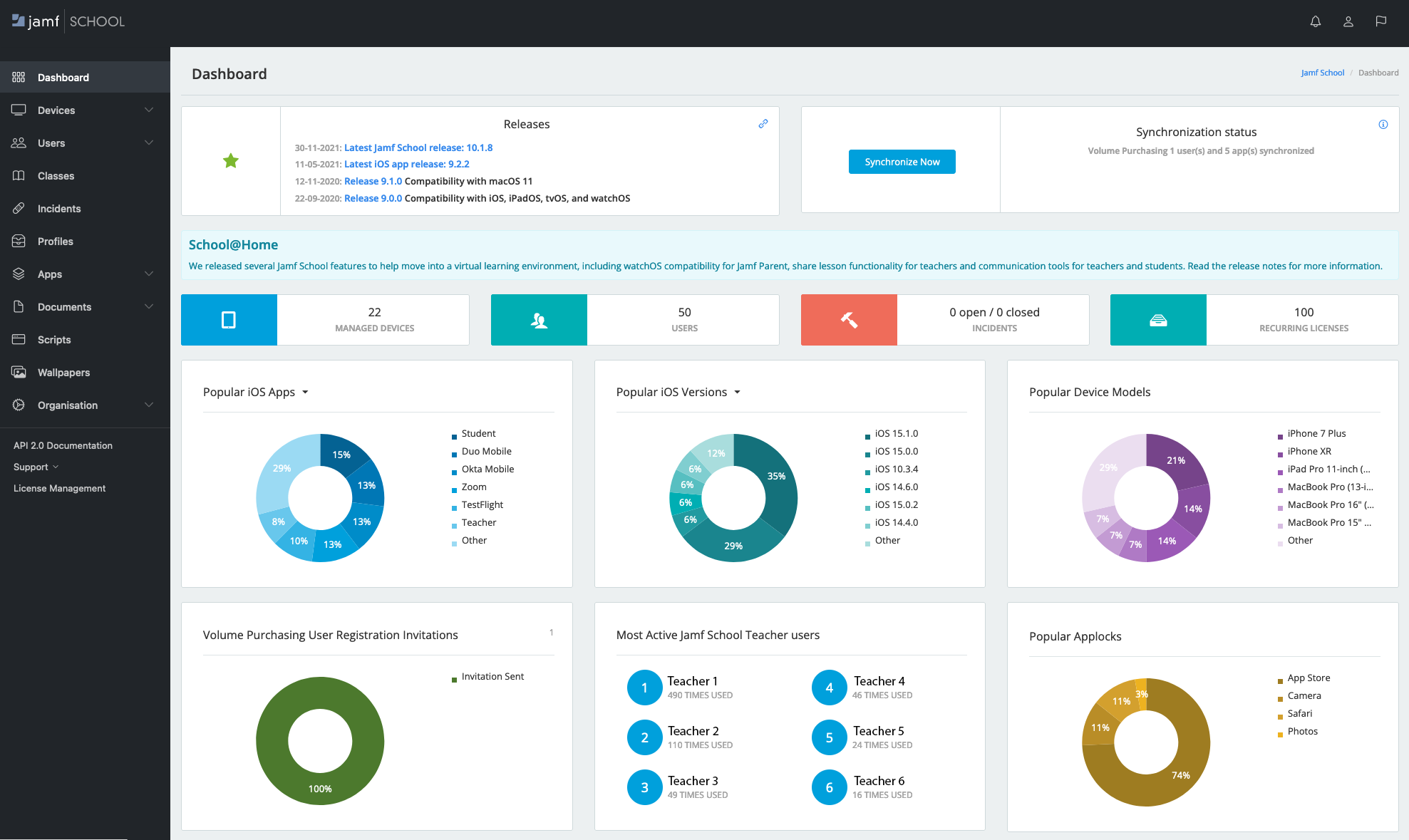Open Scripts in the sidebar
1409x840 pixels.
click(x=85, y=339)
